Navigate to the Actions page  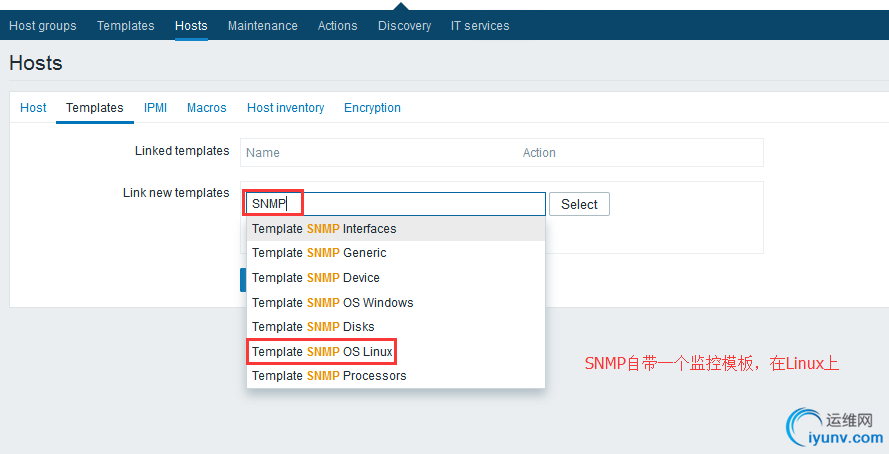click(x=337, y=26)
